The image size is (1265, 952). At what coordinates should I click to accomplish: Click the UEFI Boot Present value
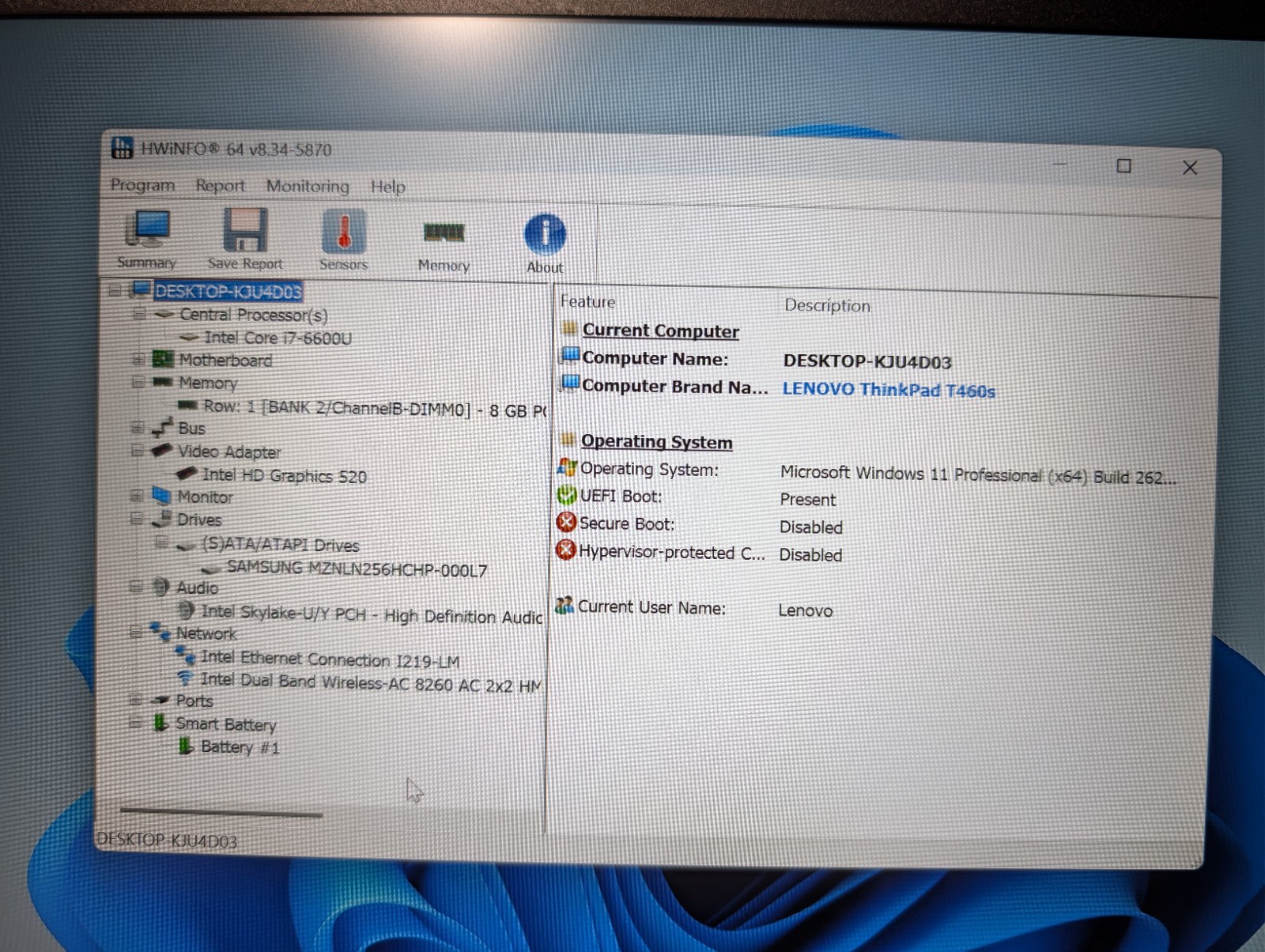point(807,500)
